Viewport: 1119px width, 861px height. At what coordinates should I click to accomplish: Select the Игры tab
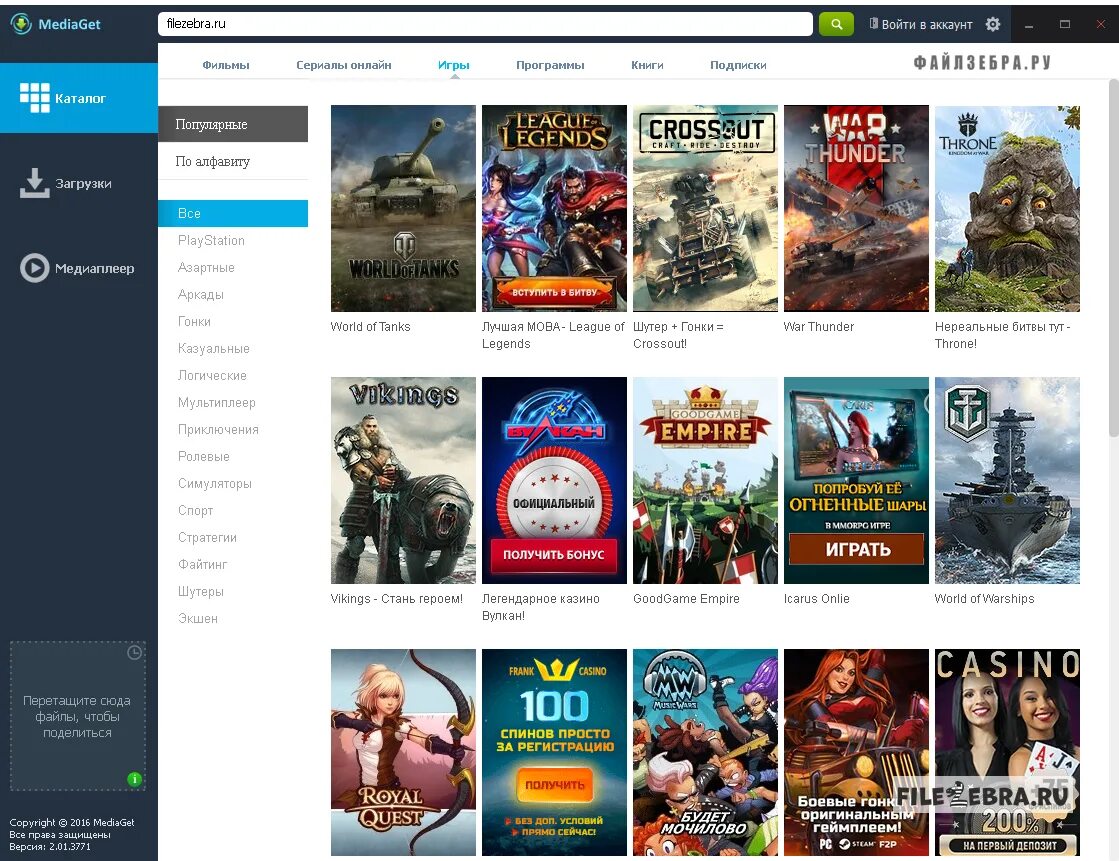454,65
